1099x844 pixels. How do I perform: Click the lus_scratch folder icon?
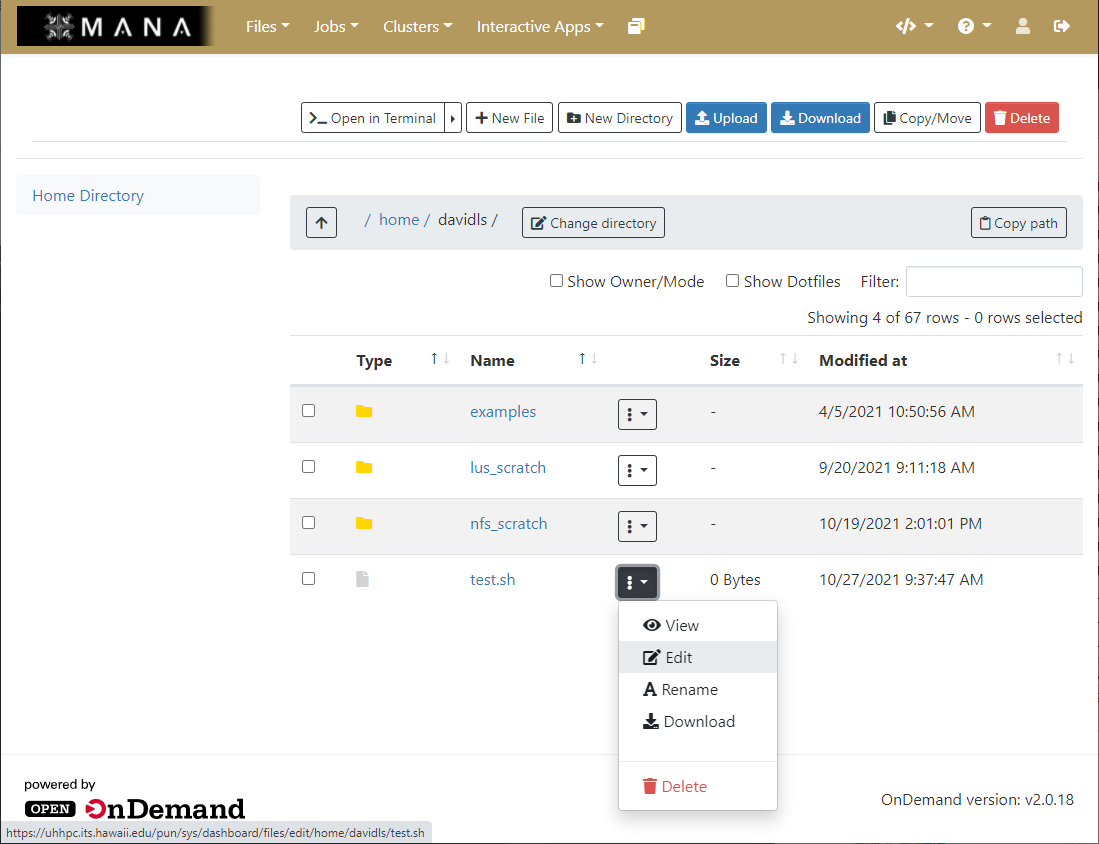click(364, 468)
